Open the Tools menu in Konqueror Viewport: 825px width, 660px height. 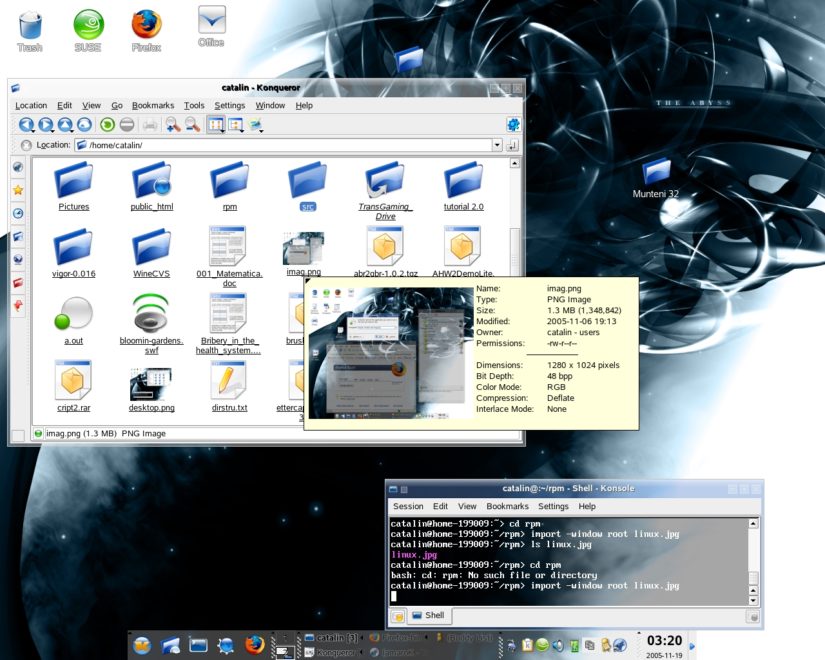194,105
